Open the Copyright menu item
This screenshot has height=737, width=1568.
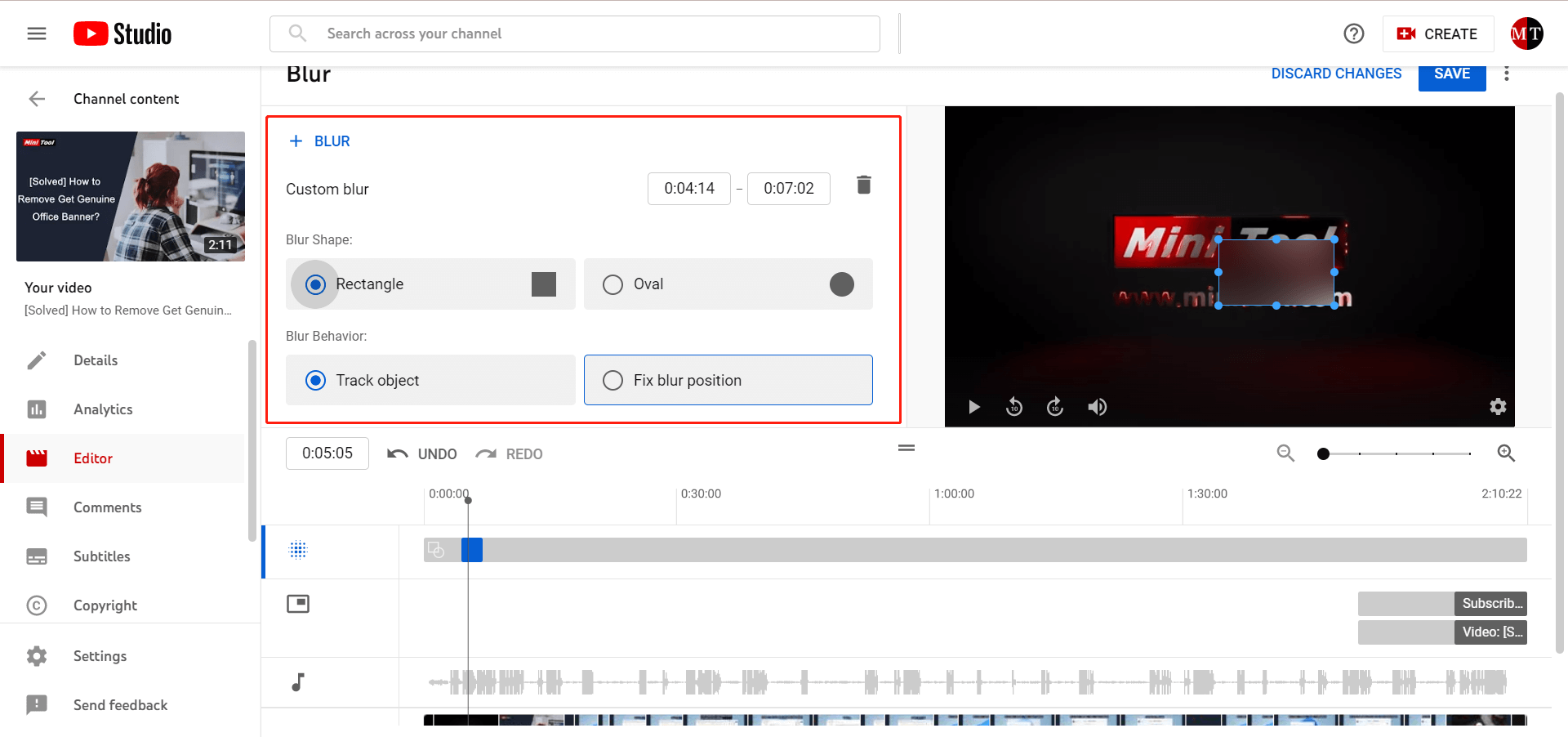click(105, 605)
